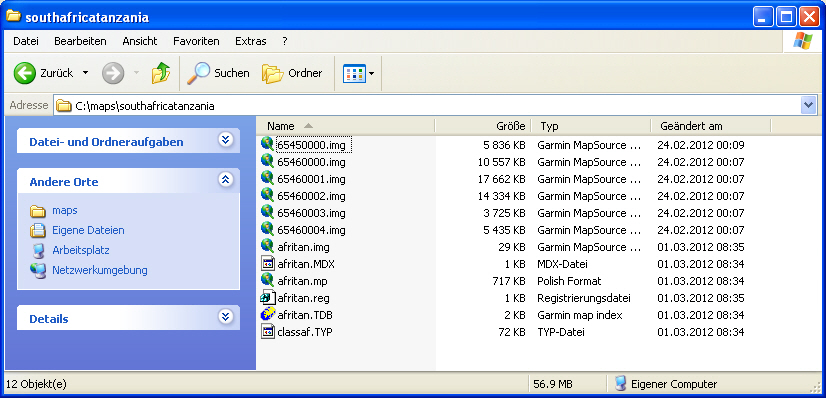Go up one folder level icon
This screenshot has height=398, width=826.
click(x=161, y=73)
